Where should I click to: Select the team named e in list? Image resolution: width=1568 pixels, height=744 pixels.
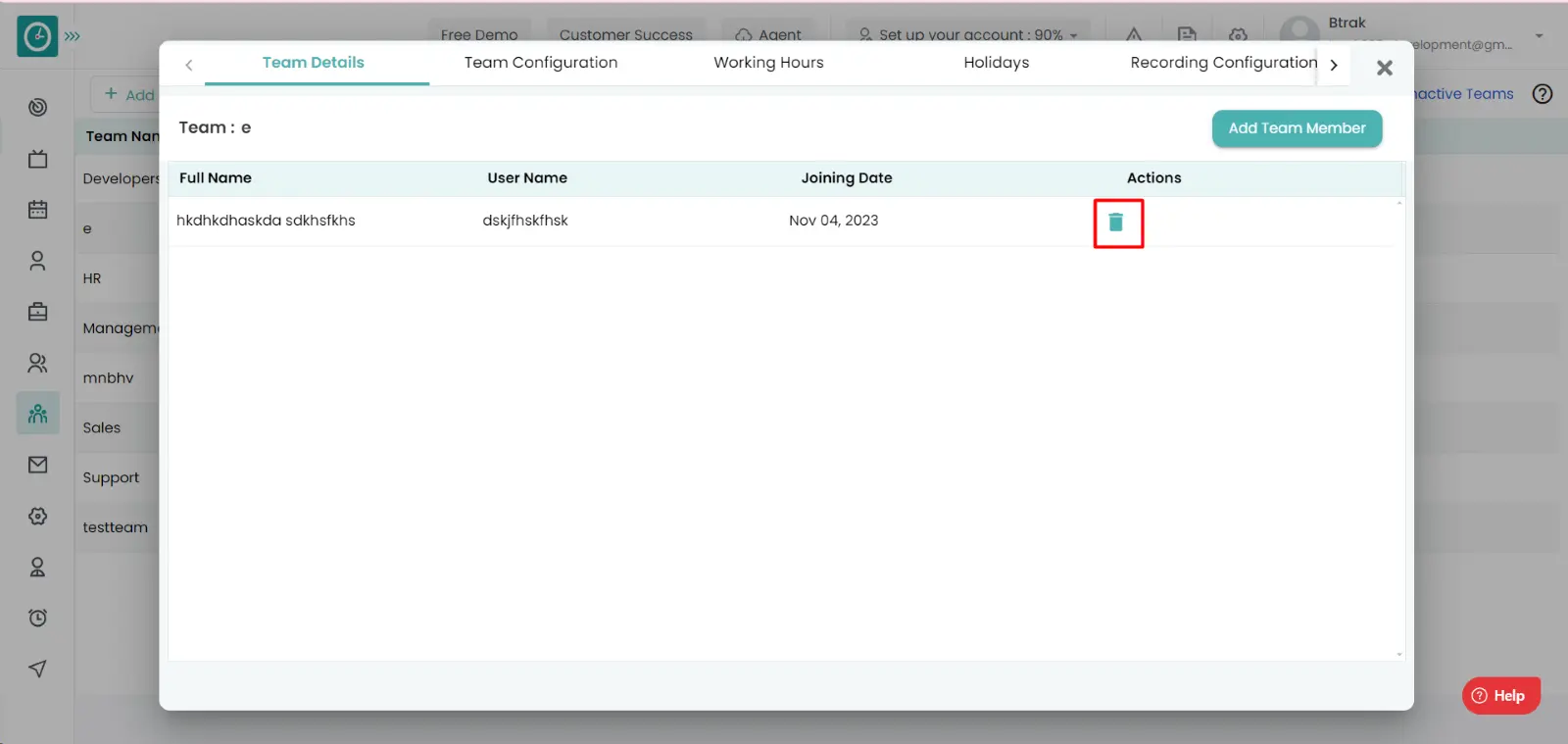[88, 228]
